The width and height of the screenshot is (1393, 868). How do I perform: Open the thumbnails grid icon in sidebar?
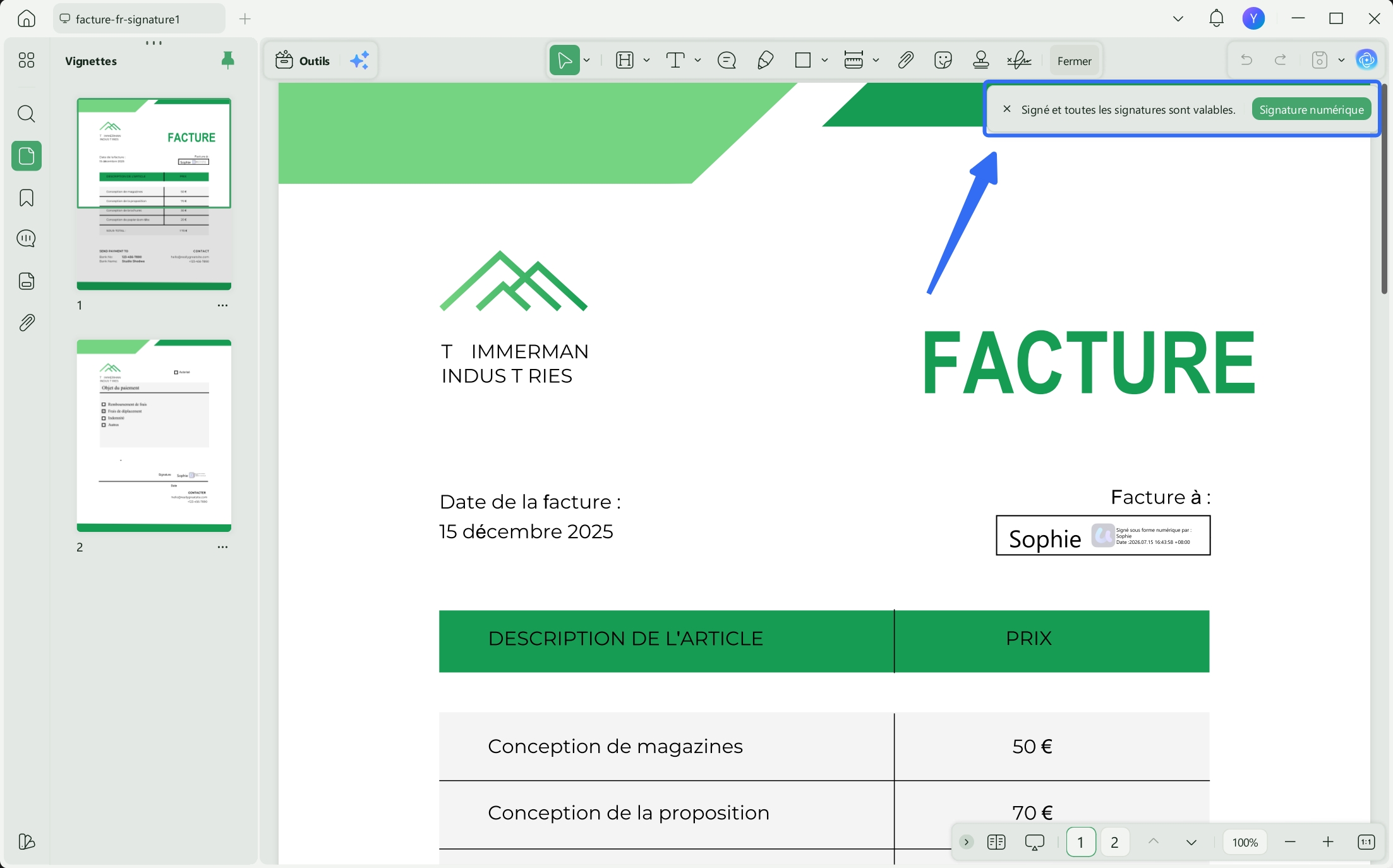click(27, 60)
